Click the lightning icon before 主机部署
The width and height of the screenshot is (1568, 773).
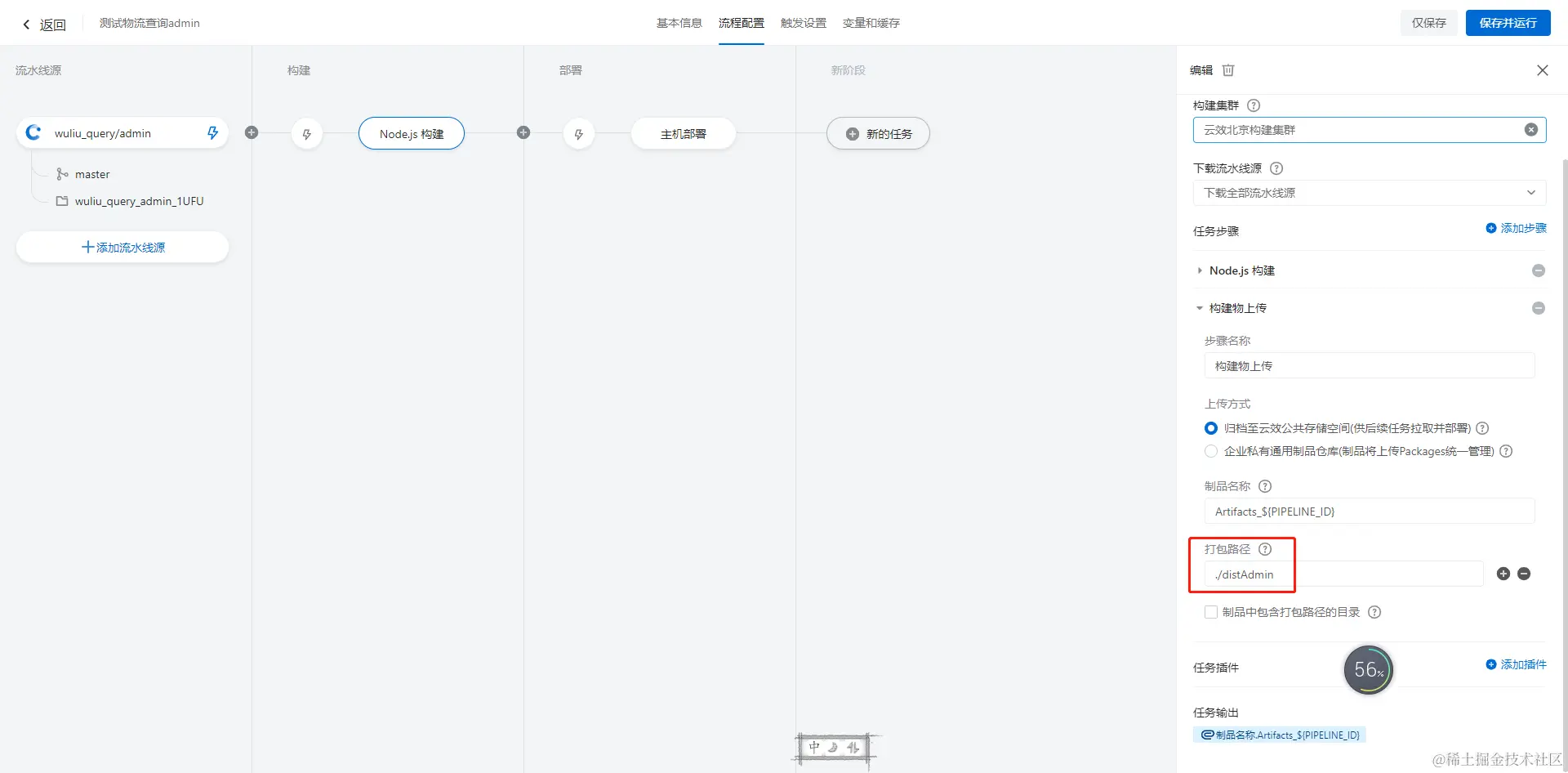(579, 134)
